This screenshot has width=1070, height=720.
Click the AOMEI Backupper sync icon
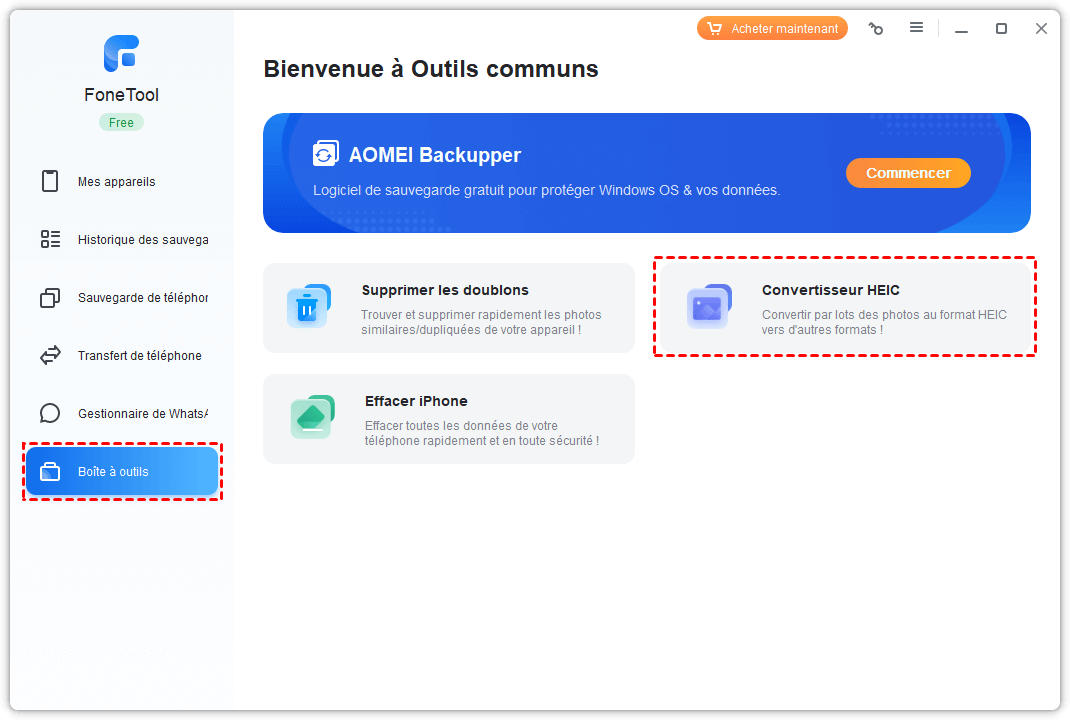pyautogui.click(x=325, y=154)
